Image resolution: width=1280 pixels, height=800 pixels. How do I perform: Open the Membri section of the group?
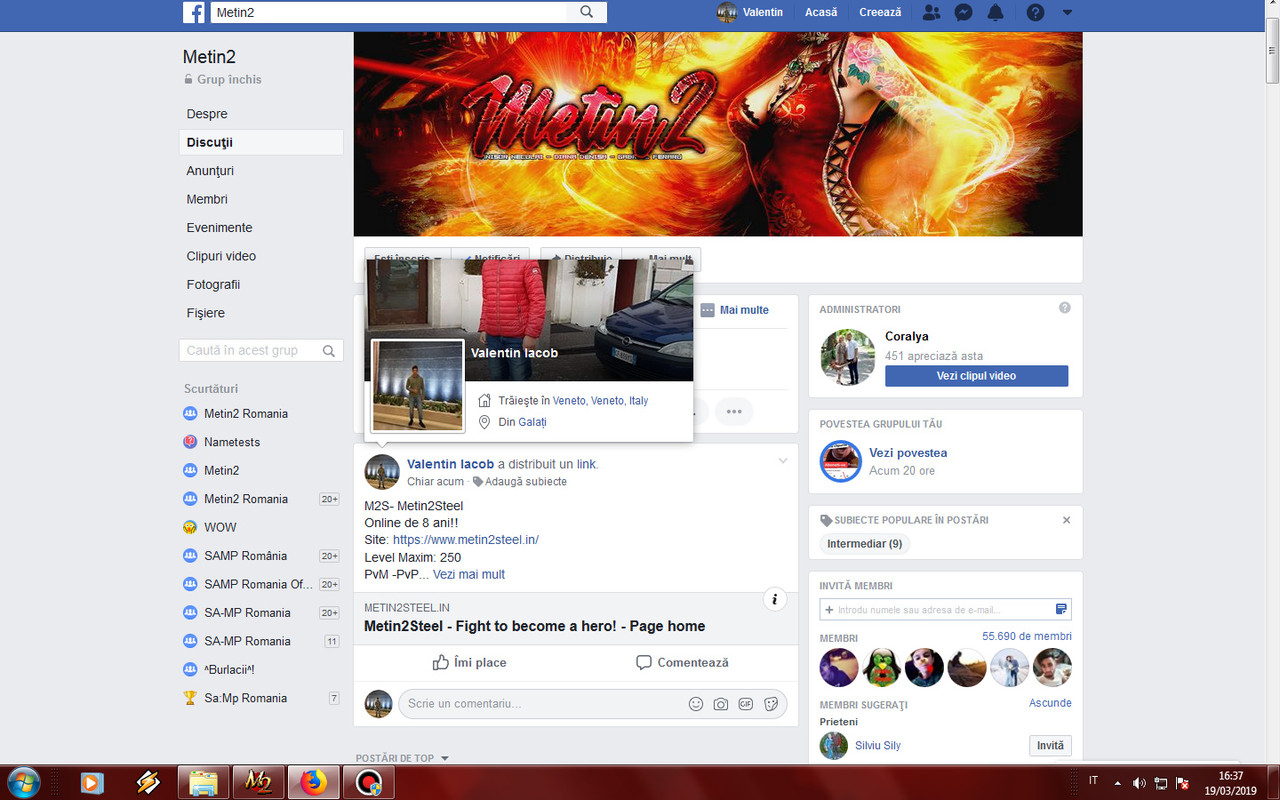click(207, 199)
